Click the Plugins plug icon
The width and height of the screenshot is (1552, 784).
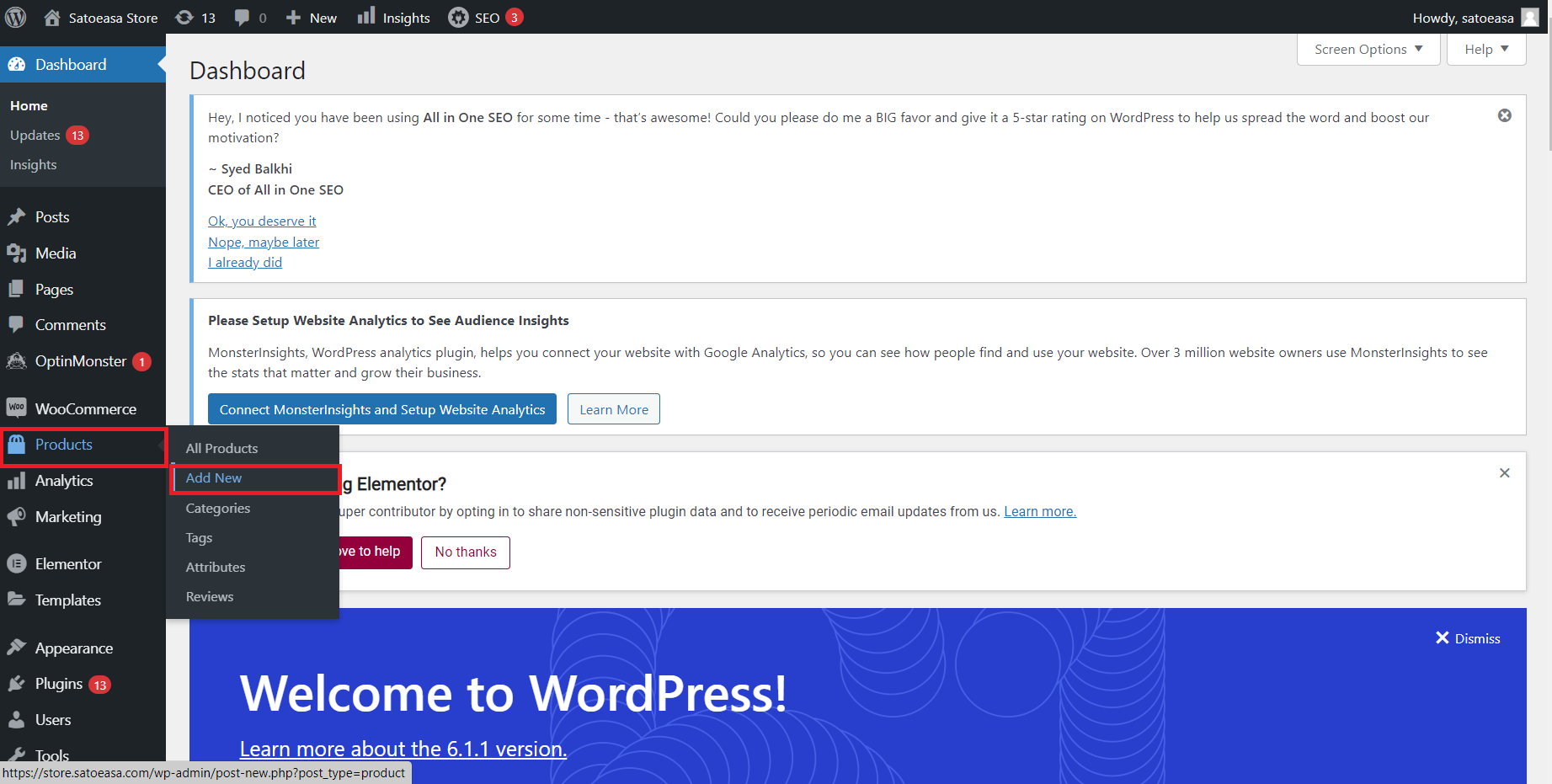17,683
